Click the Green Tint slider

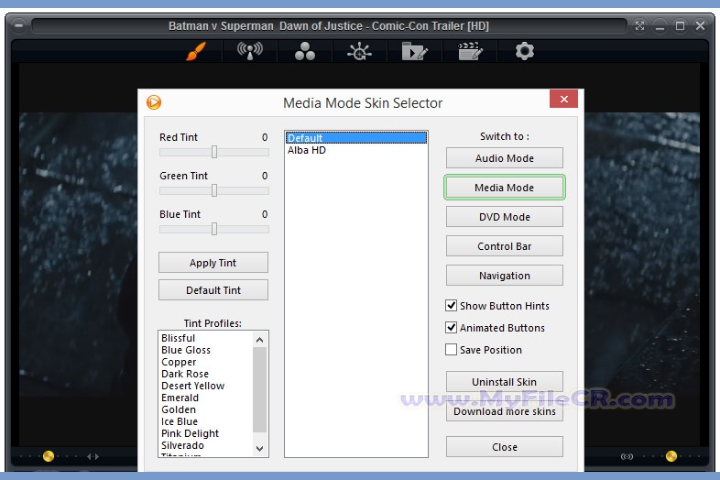[x=214, y=191]
